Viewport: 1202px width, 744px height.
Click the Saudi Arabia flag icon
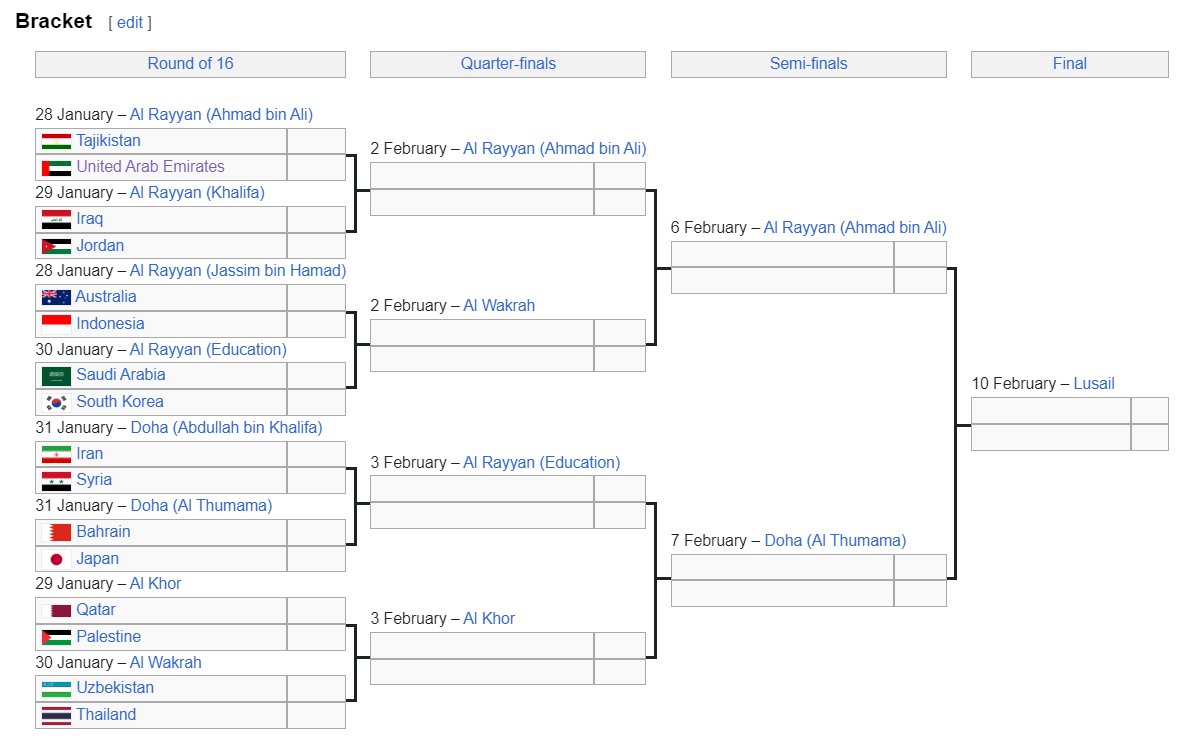pos(56,375)
